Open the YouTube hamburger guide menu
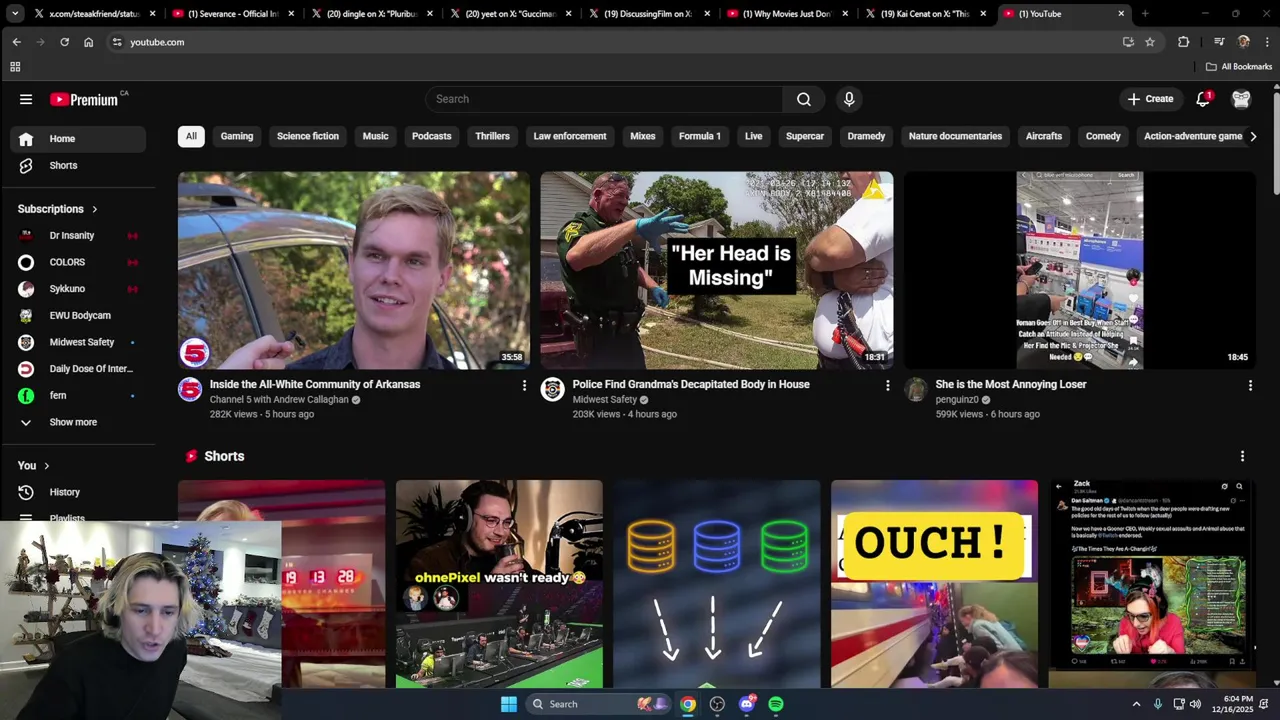Image resolution: width=1280 pixels, height=720 pixels. coord(26,99)
